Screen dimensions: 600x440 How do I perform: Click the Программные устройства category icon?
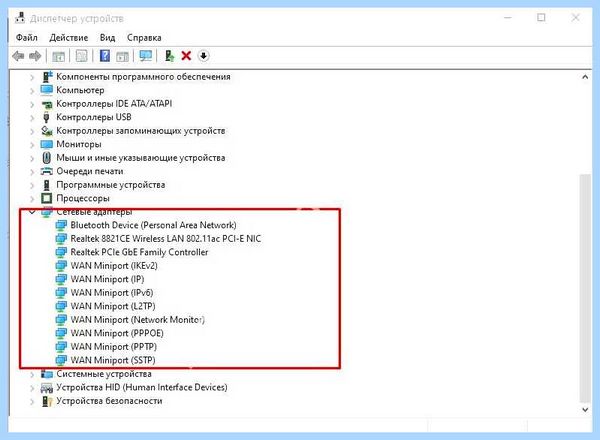[47, 185]
